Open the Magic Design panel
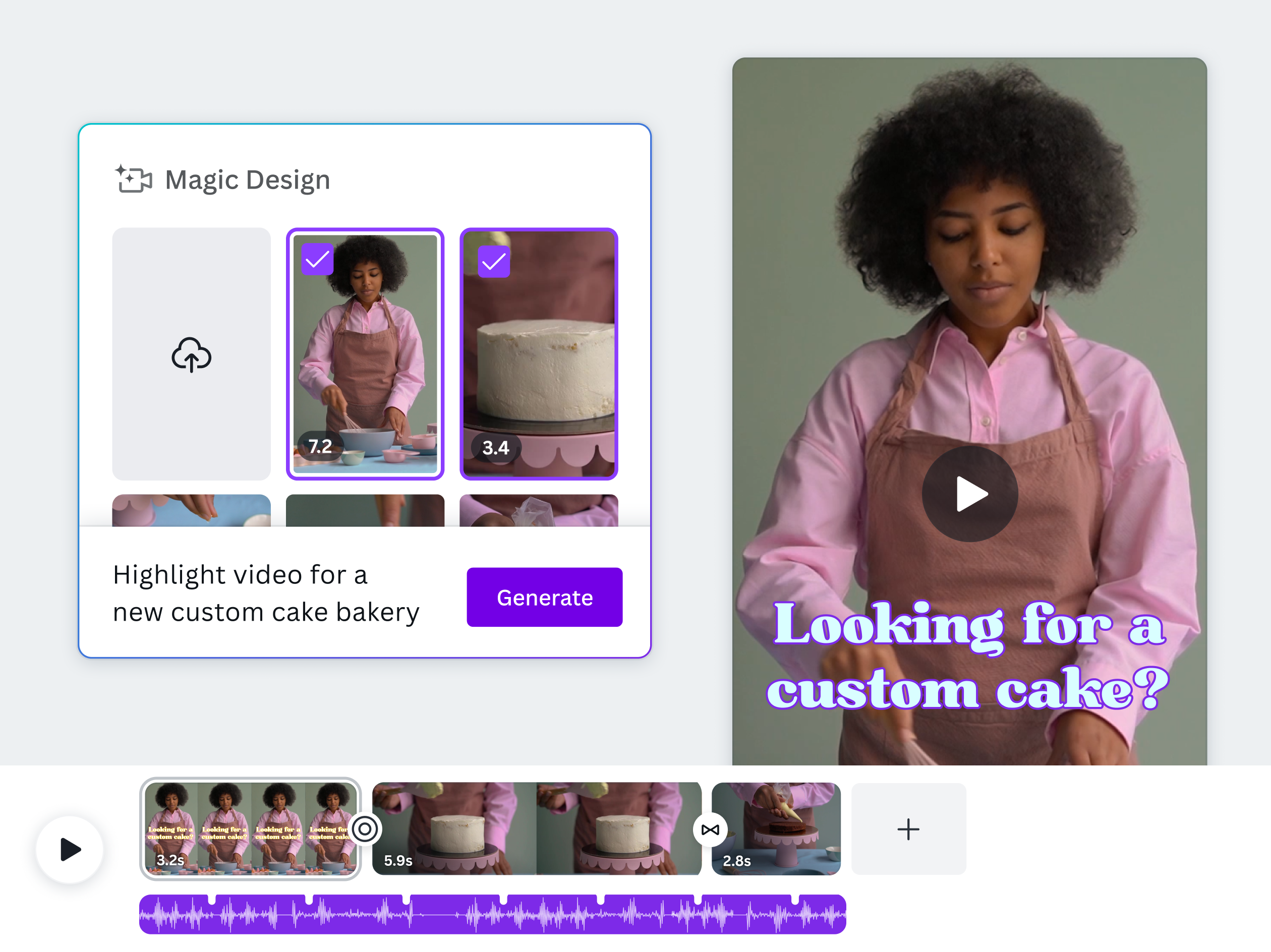This screenshot has height=952, width=1271. 247,179
